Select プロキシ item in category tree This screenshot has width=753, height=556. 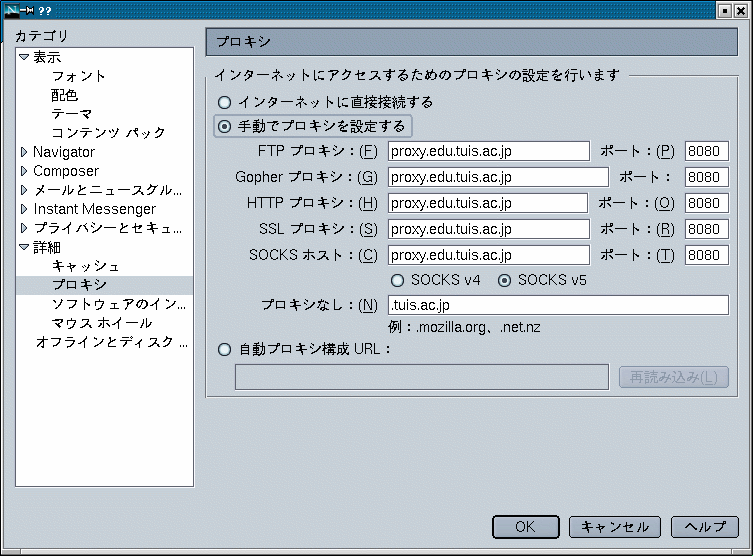coord(104,285)
